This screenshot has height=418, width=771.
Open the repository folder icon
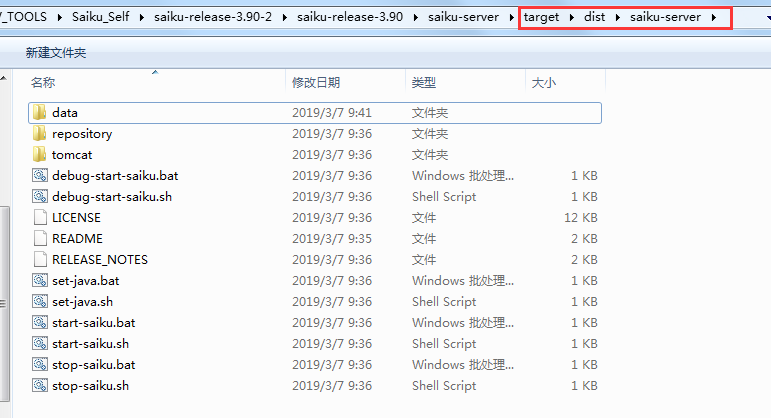(39, 134)
